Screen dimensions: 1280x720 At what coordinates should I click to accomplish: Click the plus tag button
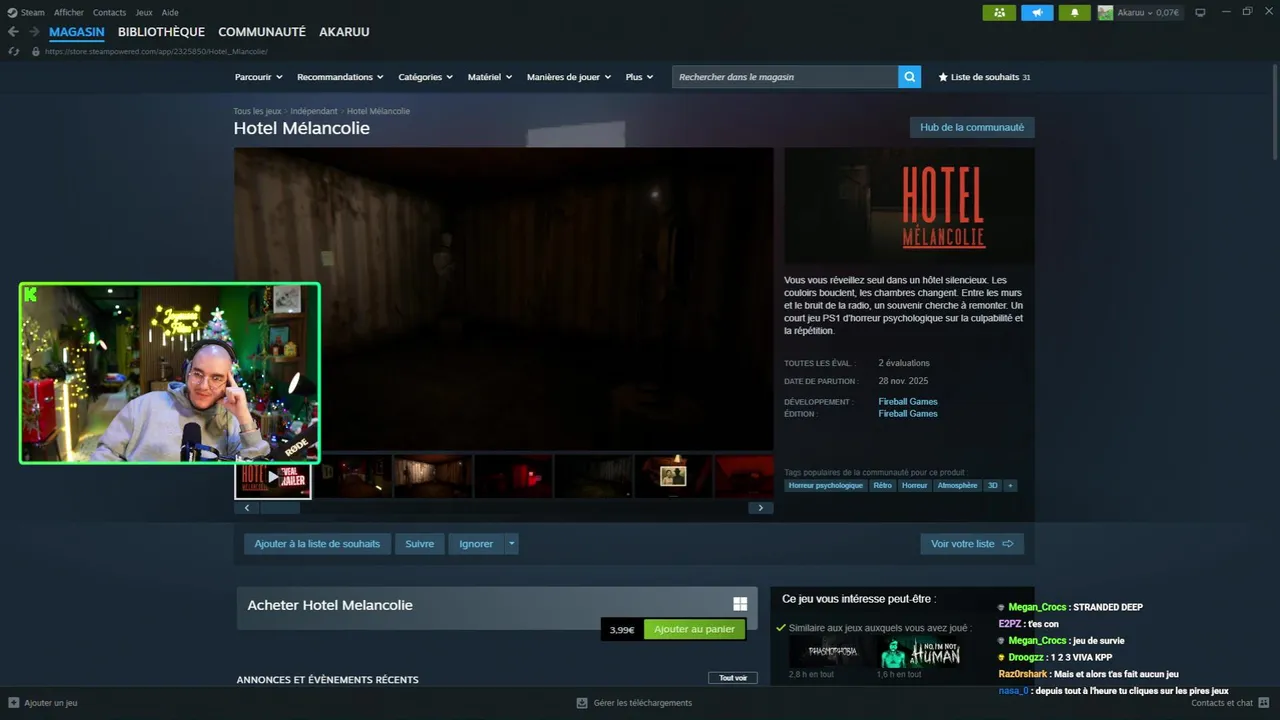1010,485
